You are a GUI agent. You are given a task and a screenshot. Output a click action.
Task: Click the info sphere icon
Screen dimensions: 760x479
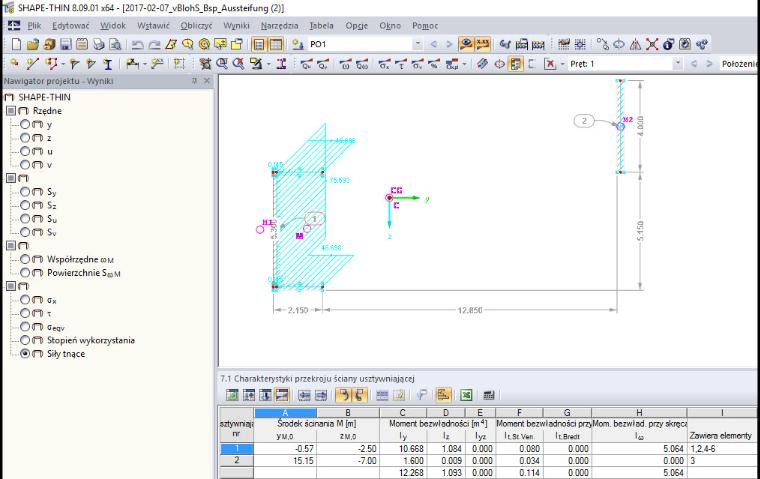668,44
